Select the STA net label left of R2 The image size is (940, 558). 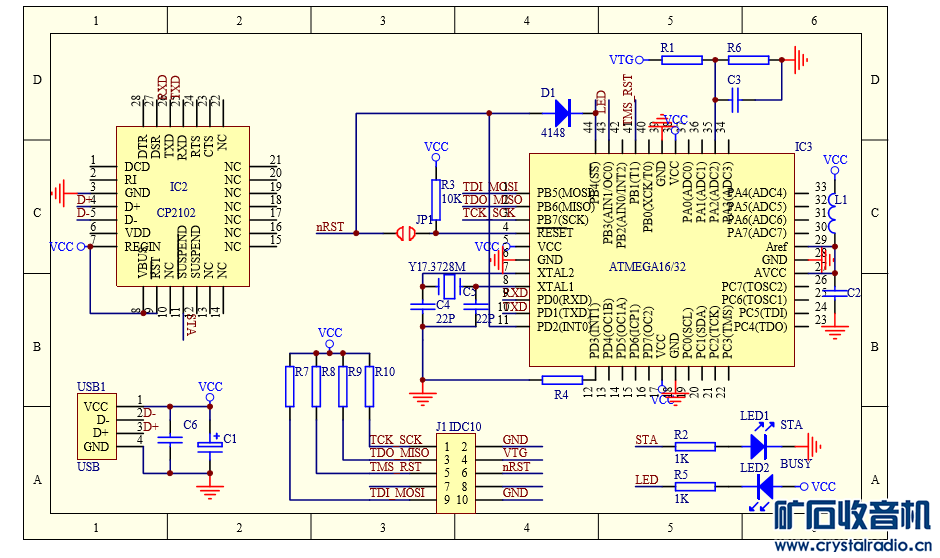[646, 439]
